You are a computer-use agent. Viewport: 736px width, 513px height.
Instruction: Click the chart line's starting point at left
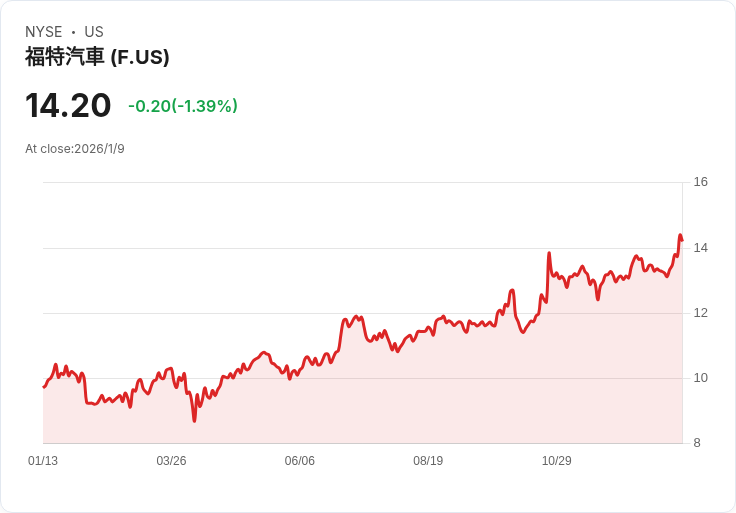point(44,386)
